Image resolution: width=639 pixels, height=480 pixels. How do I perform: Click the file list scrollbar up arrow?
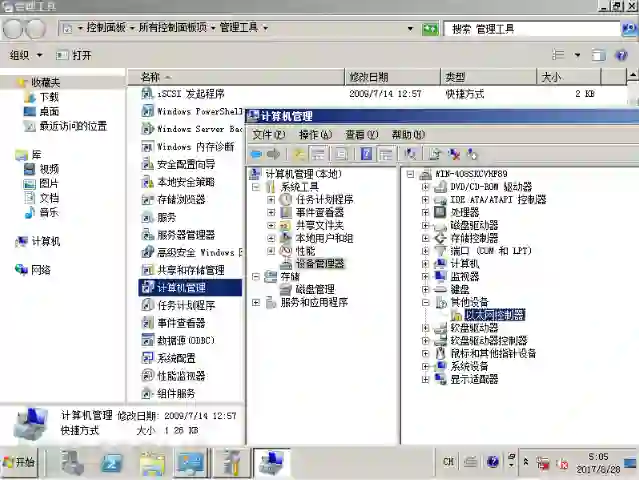(632, 75)
